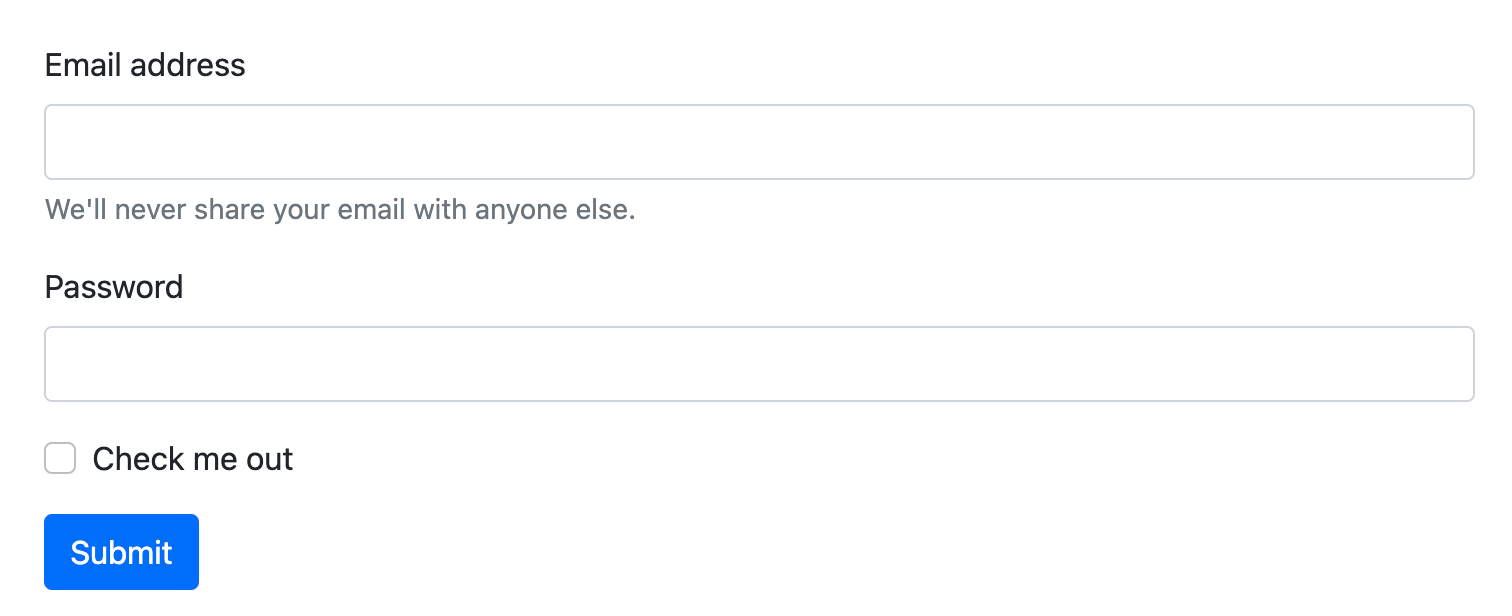The width and height of the screenshot is (1512, 616).
Task: Activate the blue Submit button
Action: (121, 551)
